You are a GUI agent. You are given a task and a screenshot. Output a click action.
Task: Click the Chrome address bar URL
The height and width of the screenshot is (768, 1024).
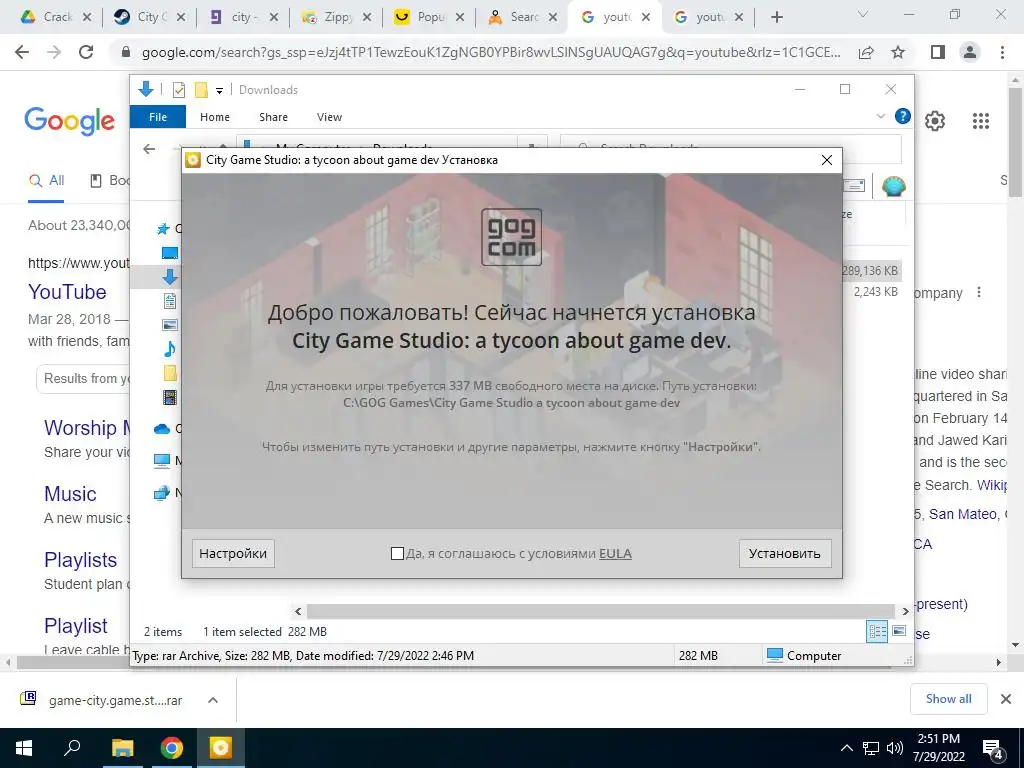[491, 52]
